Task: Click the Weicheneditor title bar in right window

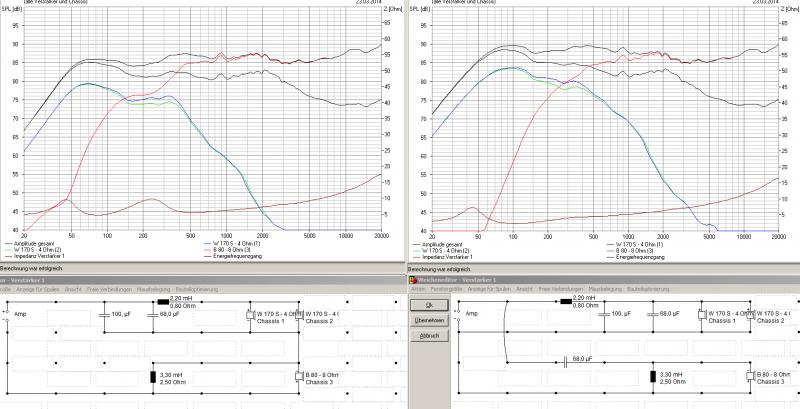Action: click(x=604, y=279)
